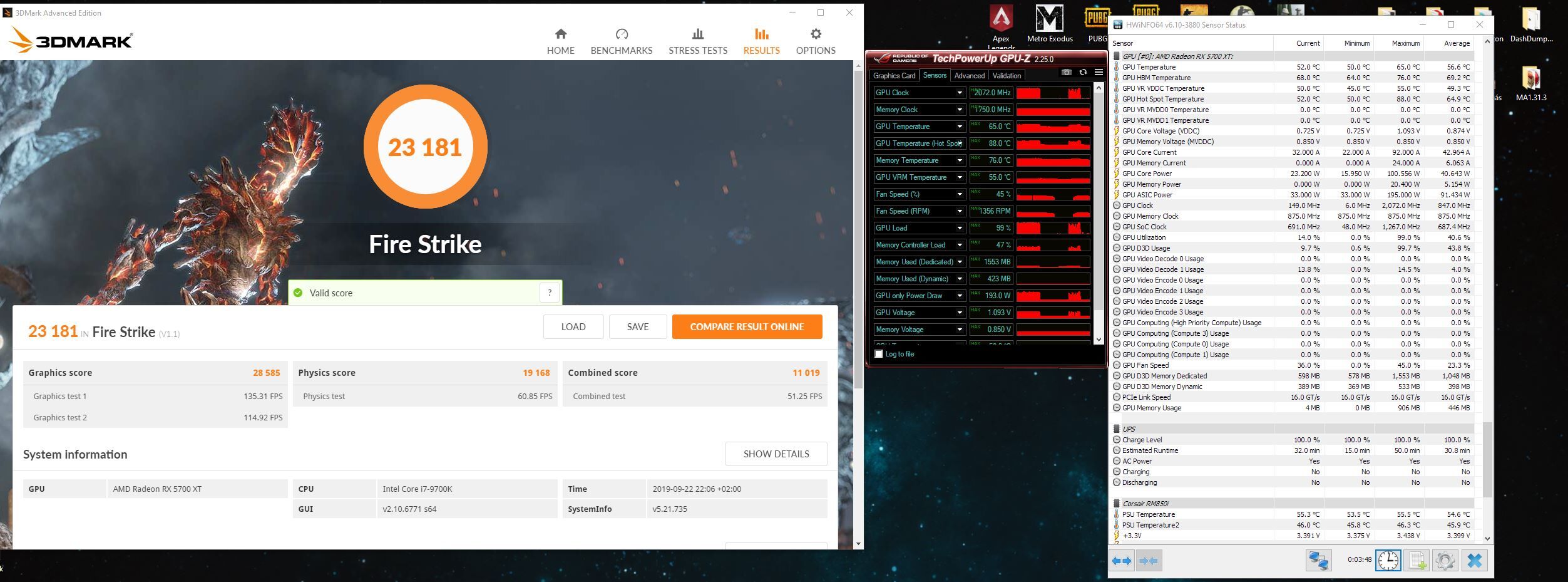
Task: Open Metro Exodus desktop shortcut
Action: click(x=1050, y=24)
